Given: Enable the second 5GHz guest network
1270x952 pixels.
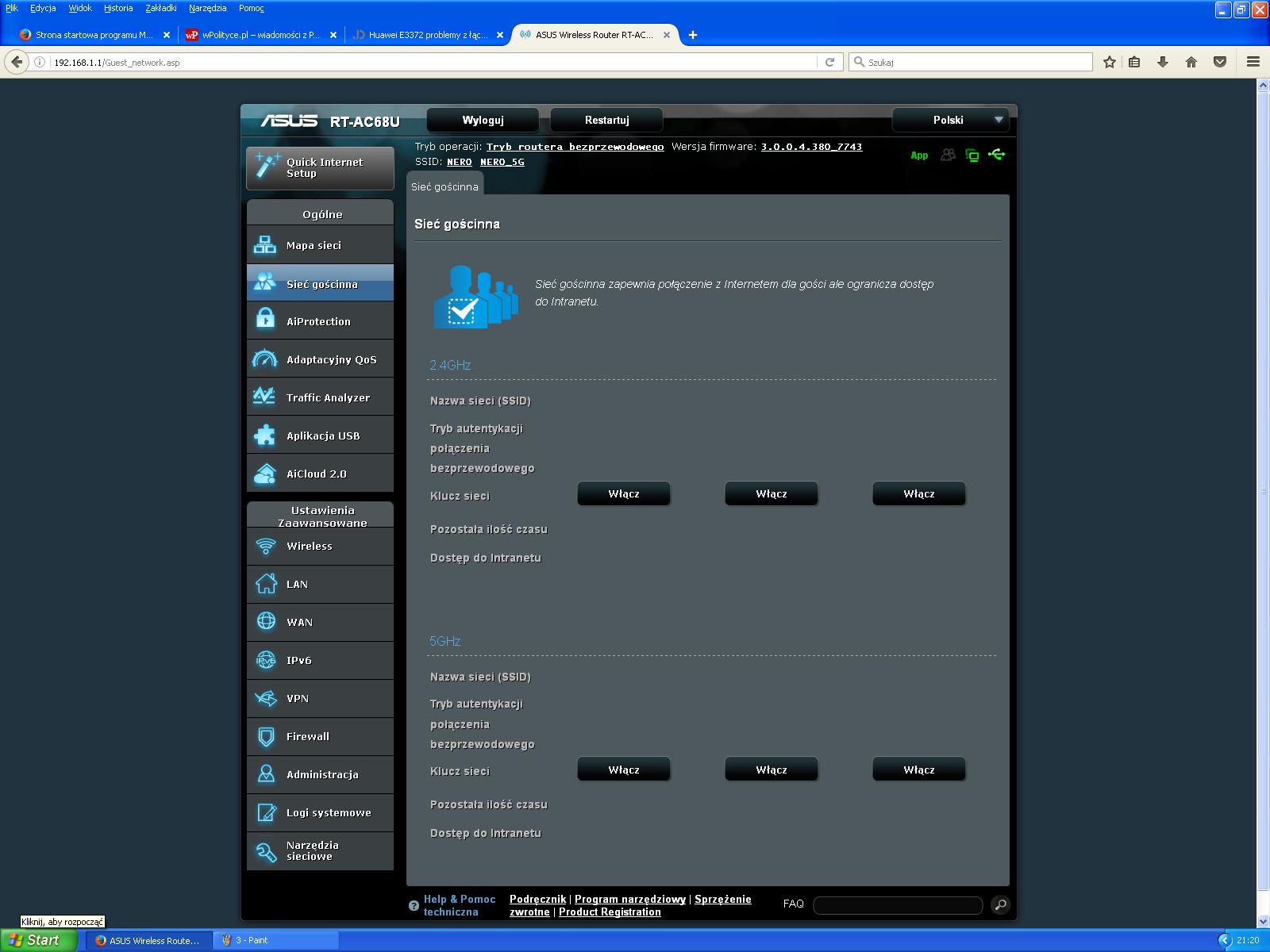Looking at the screenshot, I should (x=771, y=770).
